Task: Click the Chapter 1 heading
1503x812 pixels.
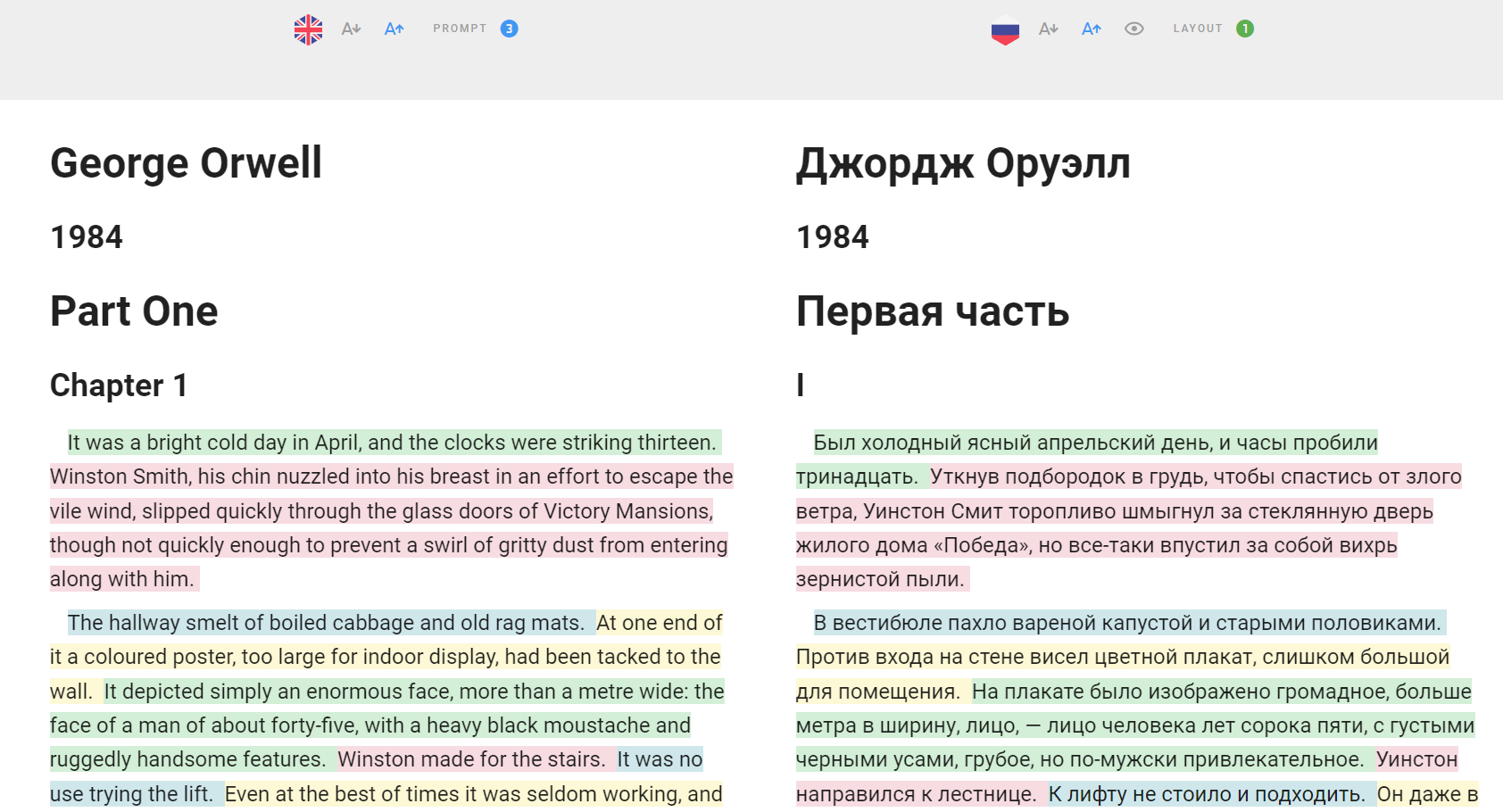Action: pyautogui.click(x=119, y=385)
